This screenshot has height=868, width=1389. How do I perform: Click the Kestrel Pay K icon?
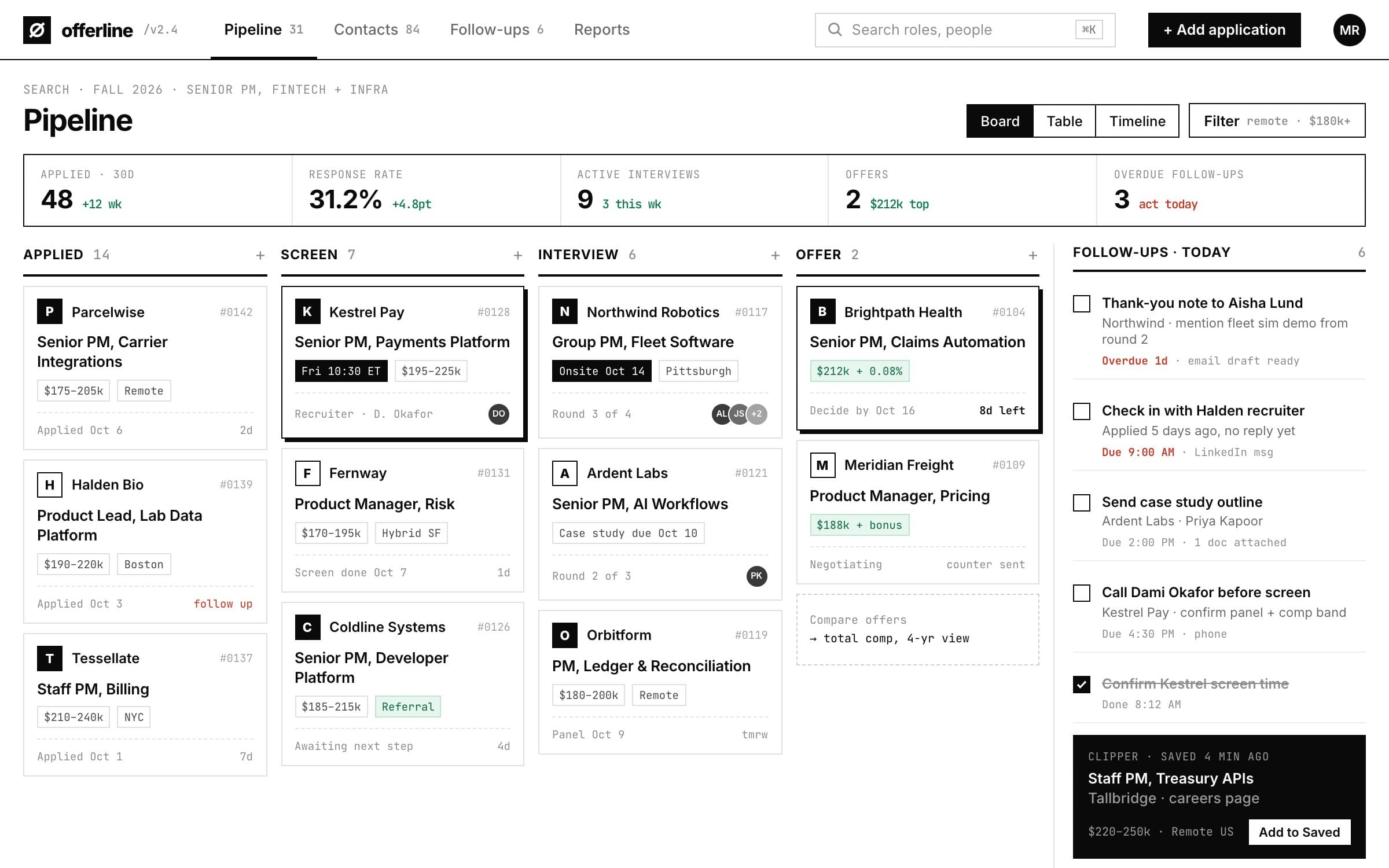tap(307, 311)
